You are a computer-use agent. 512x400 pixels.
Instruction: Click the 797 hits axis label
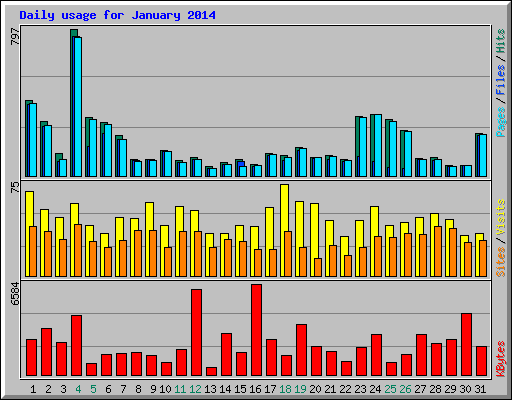click(15, 37)
